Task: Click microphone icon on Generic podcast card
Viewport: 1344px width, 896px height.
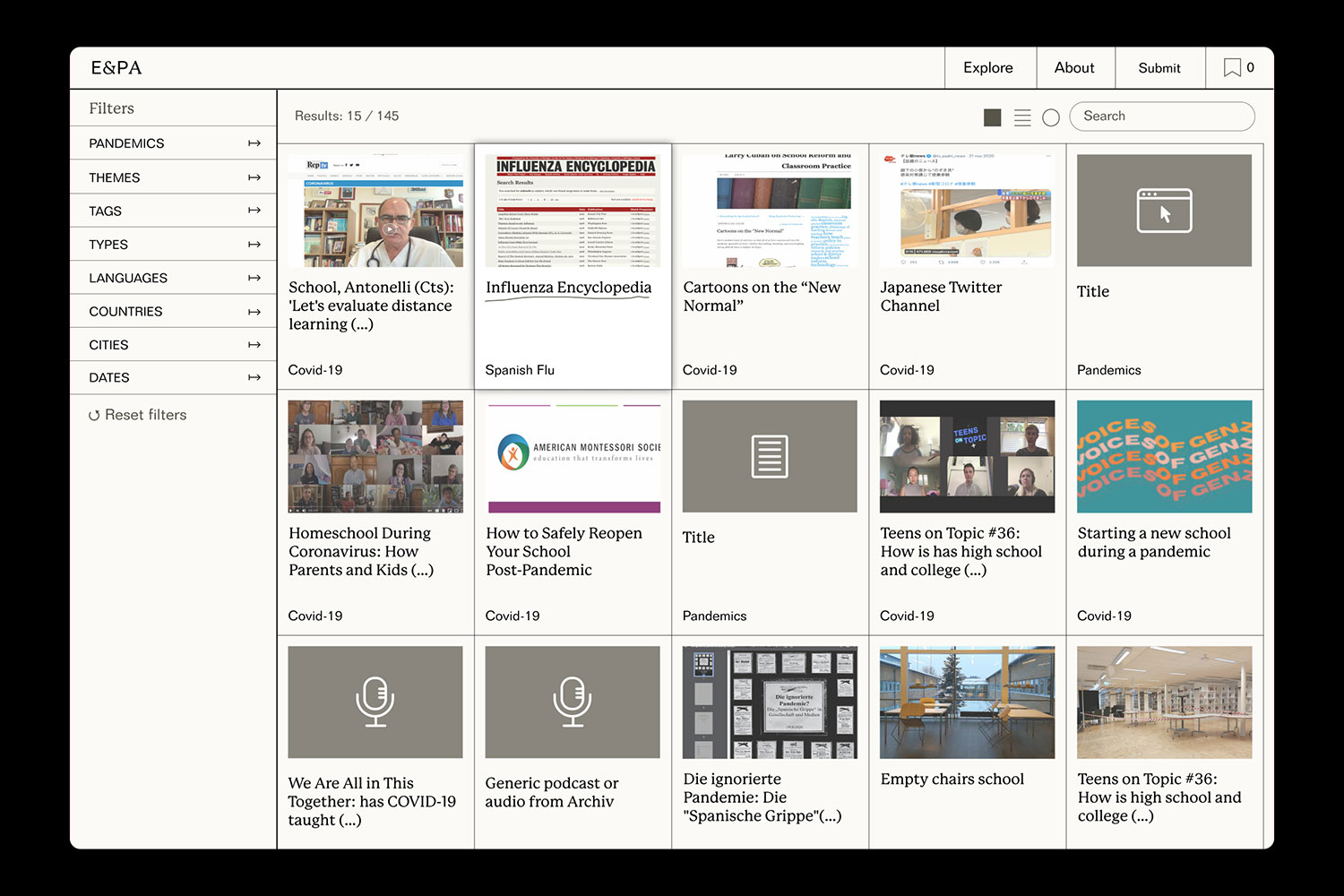Action: pyautogui.click(x=572, y=702)
